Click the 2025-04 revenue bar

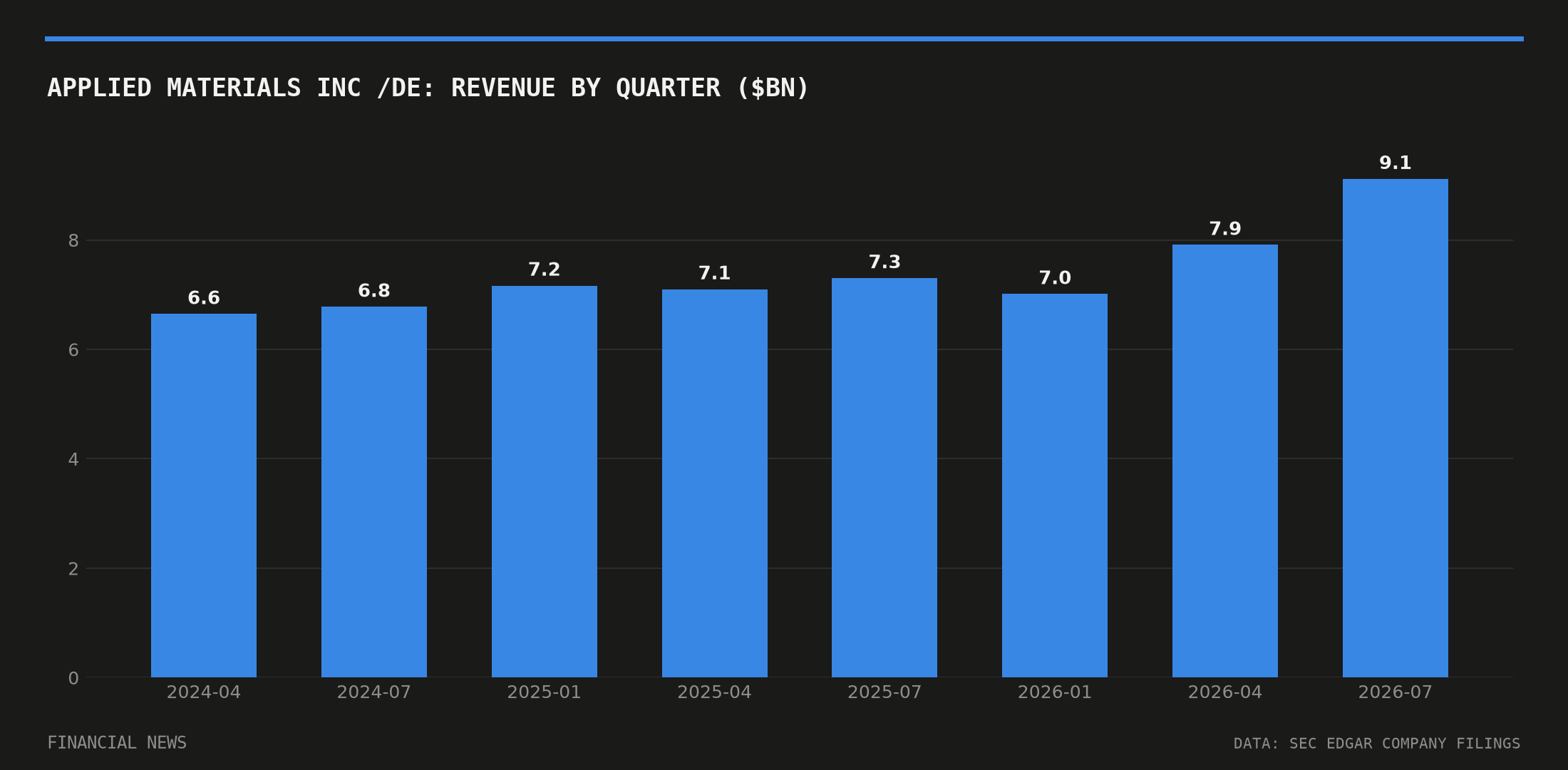click(715, 483)
